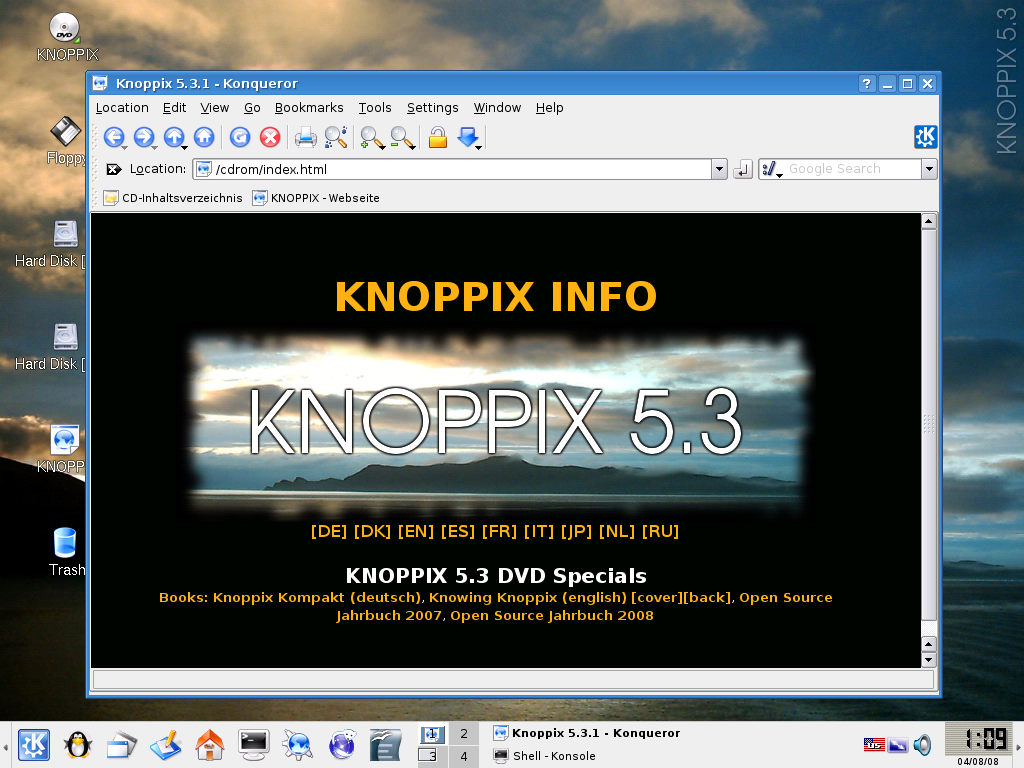Screen dimensions: 1024x768
Task: Click in the Location URL field
Action: click(452, 169)
